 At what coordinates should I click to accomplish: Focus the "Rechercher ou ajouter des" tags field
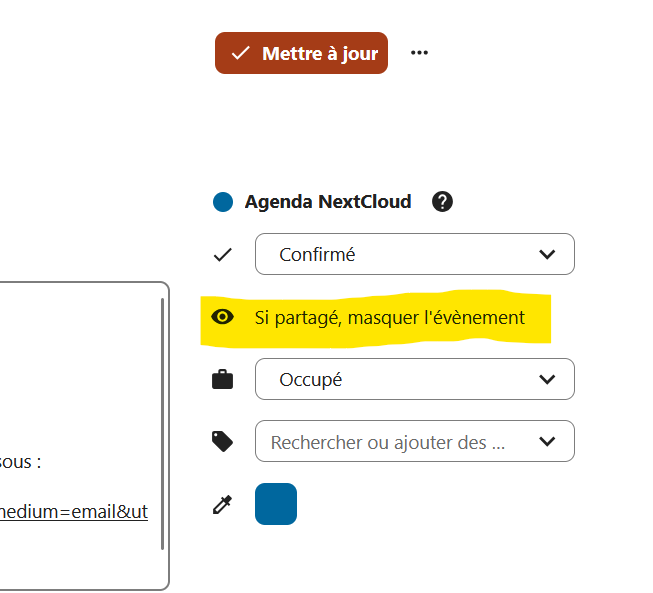[388, 442]
